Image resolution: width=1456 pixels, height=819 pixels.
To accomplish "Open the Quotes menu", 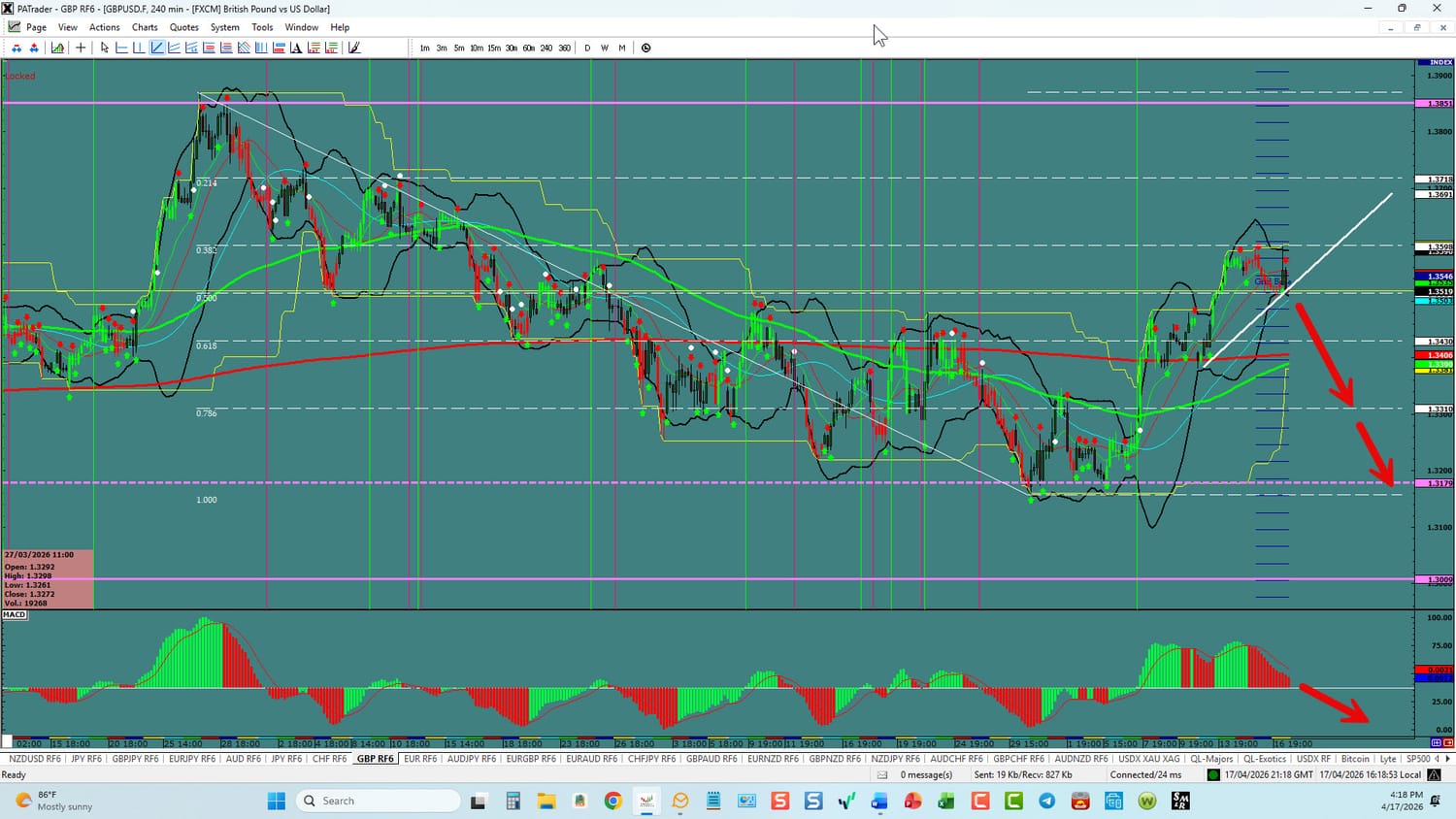I will click(183, 27).
